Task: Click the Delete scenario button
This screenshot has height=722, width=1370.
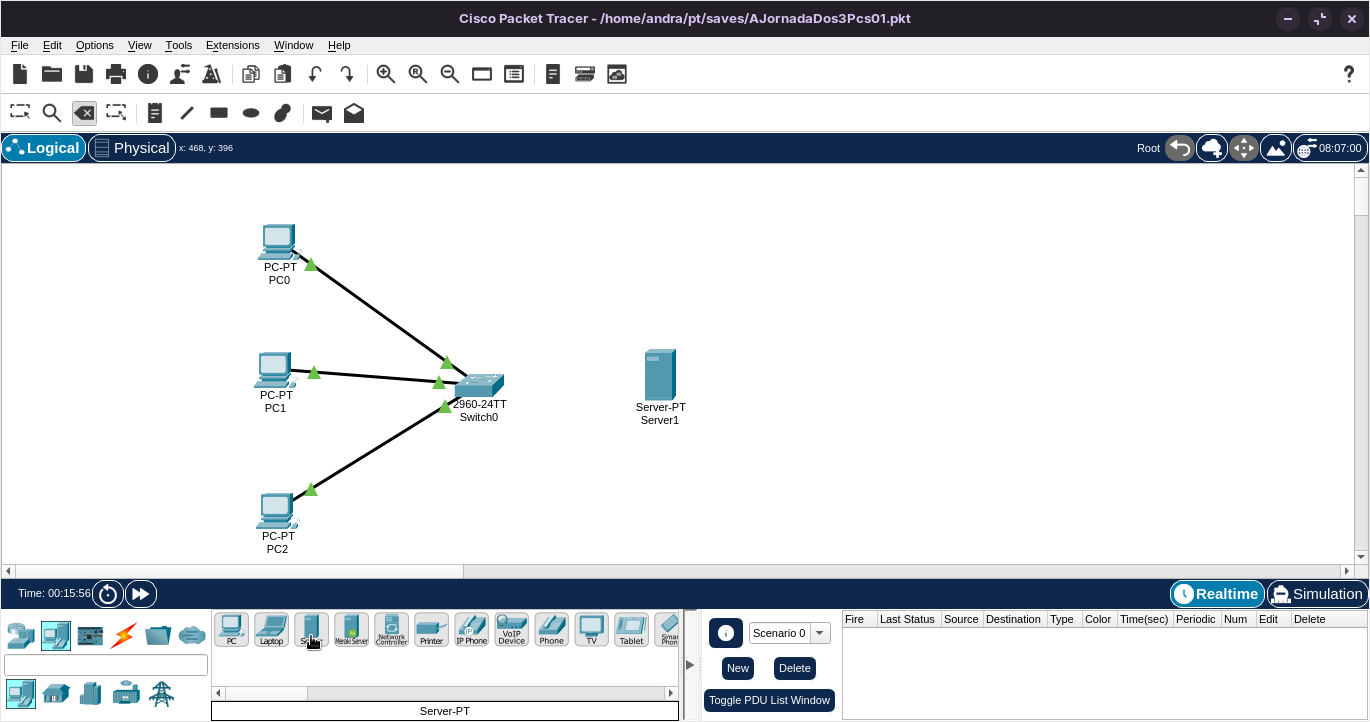Action: pos(795,668)
